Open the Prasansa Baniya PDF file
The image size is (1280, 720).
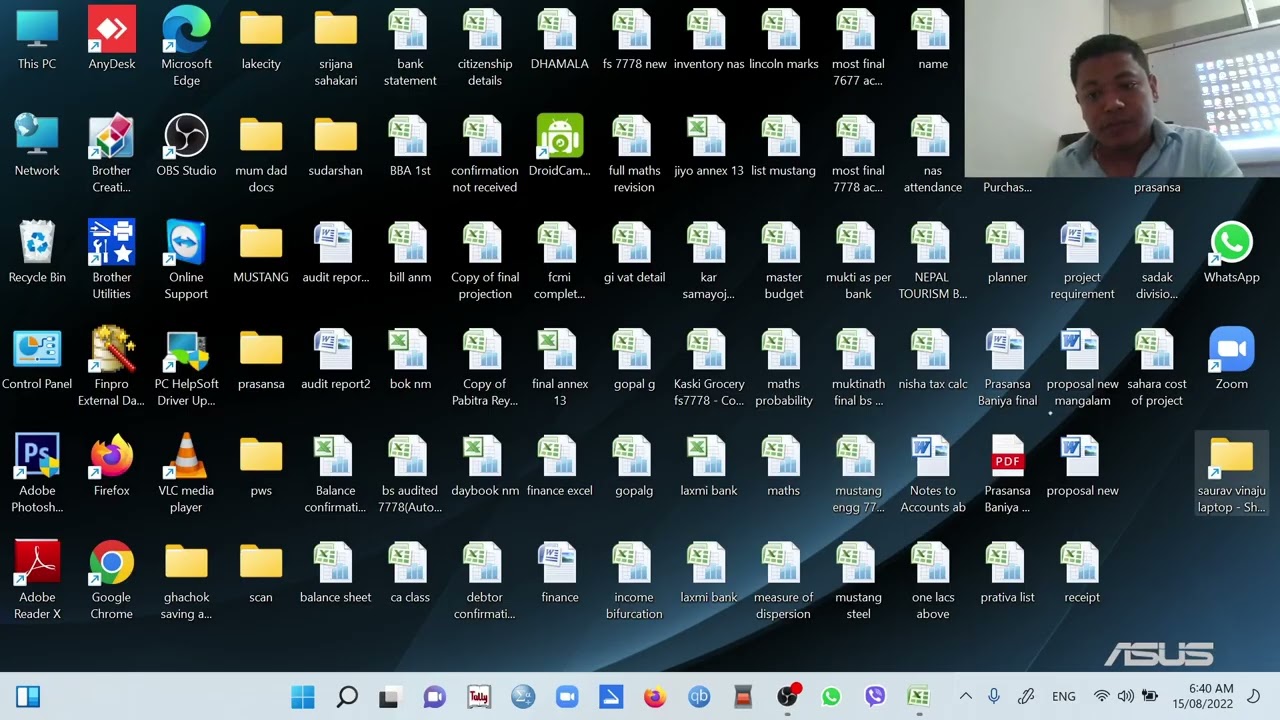1007,475
